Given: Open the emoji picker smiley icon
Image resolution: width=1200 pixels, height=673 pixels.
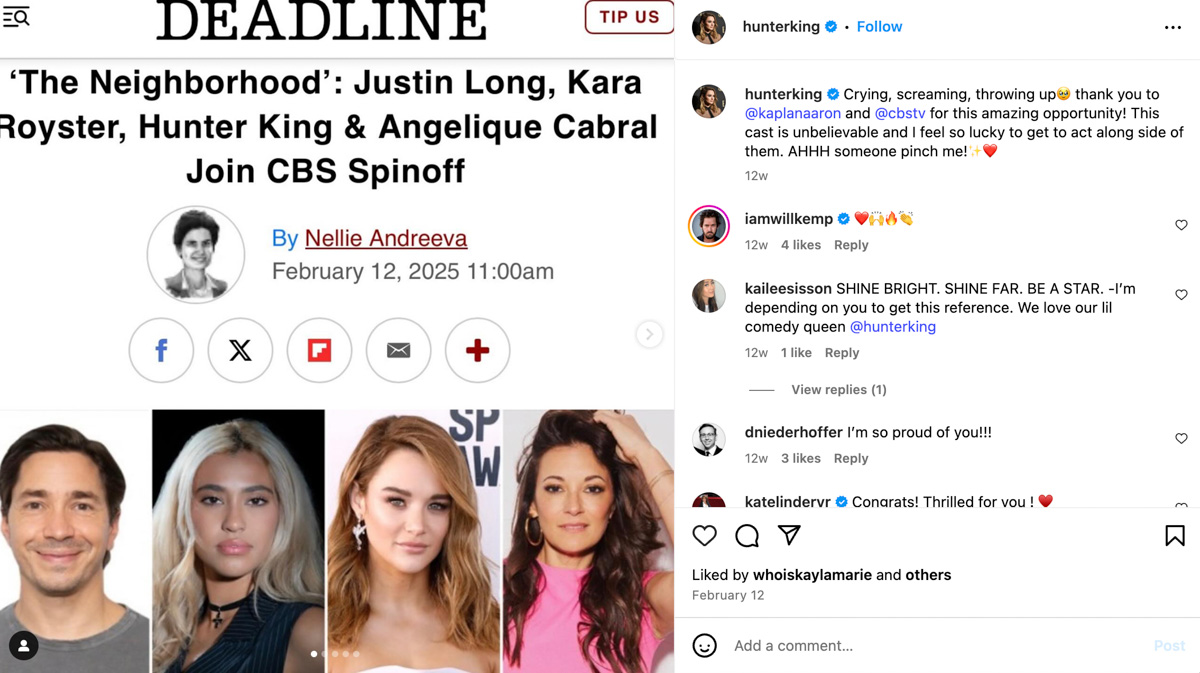Looking at the screenshot, I should (x=705, y=646).
